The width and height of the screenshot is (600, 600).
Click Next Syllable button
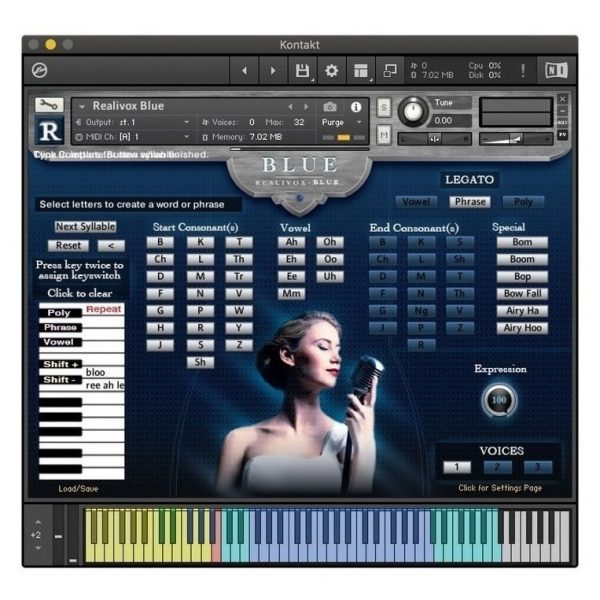click(x=85, y=227)
